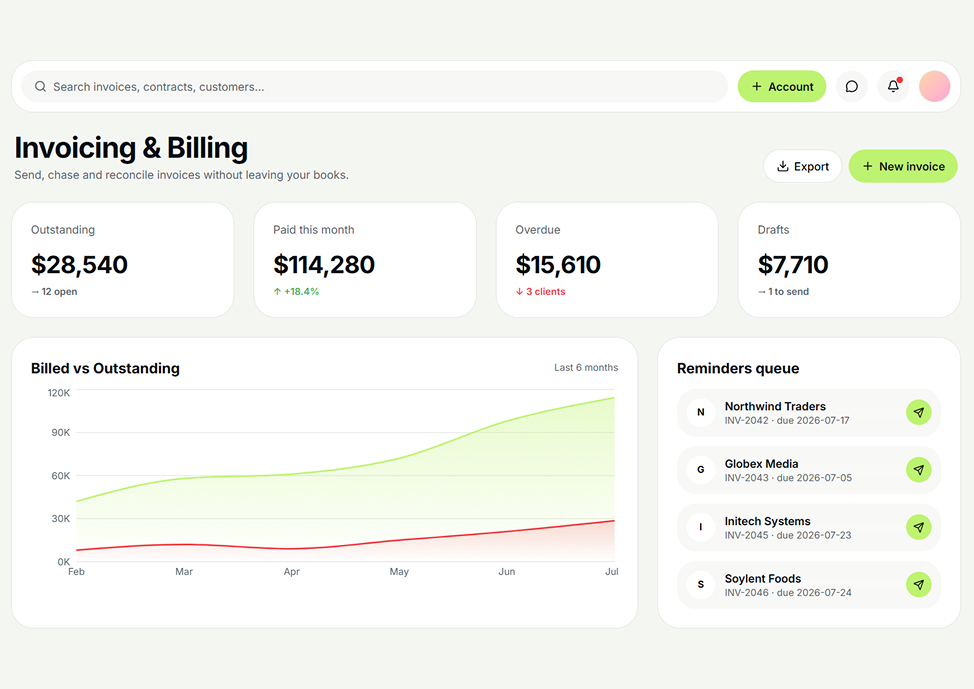This screenshot has width=974, height=689.
Task: Select the Initech Systems reminder name
Action: (x=767, y=521)
